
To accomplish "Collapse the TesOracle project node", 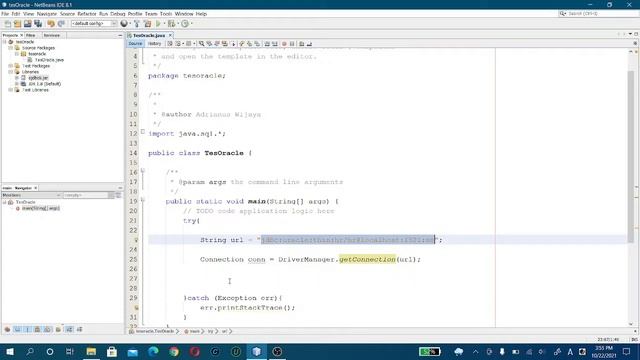I will (4, 42).
